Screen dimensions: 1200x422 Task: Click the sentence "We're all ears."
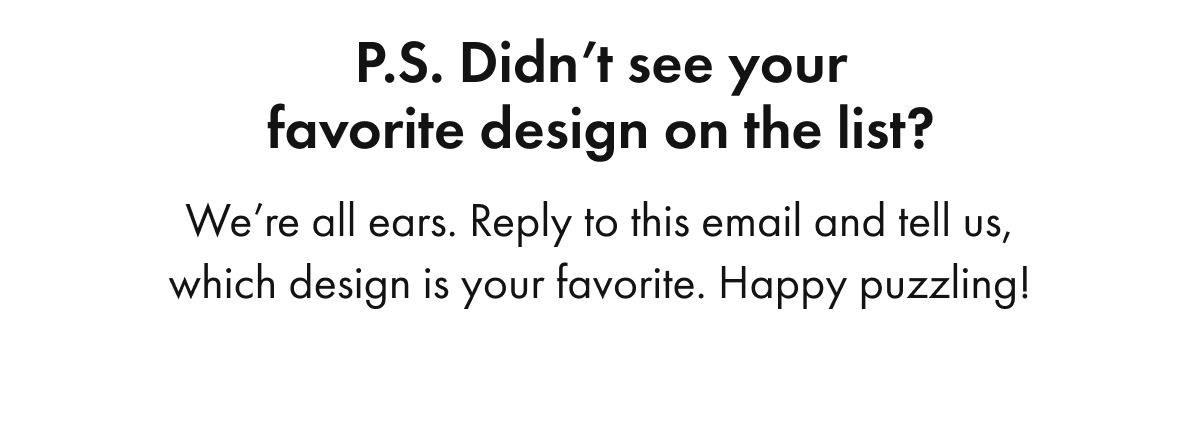(x=320, y=221)
